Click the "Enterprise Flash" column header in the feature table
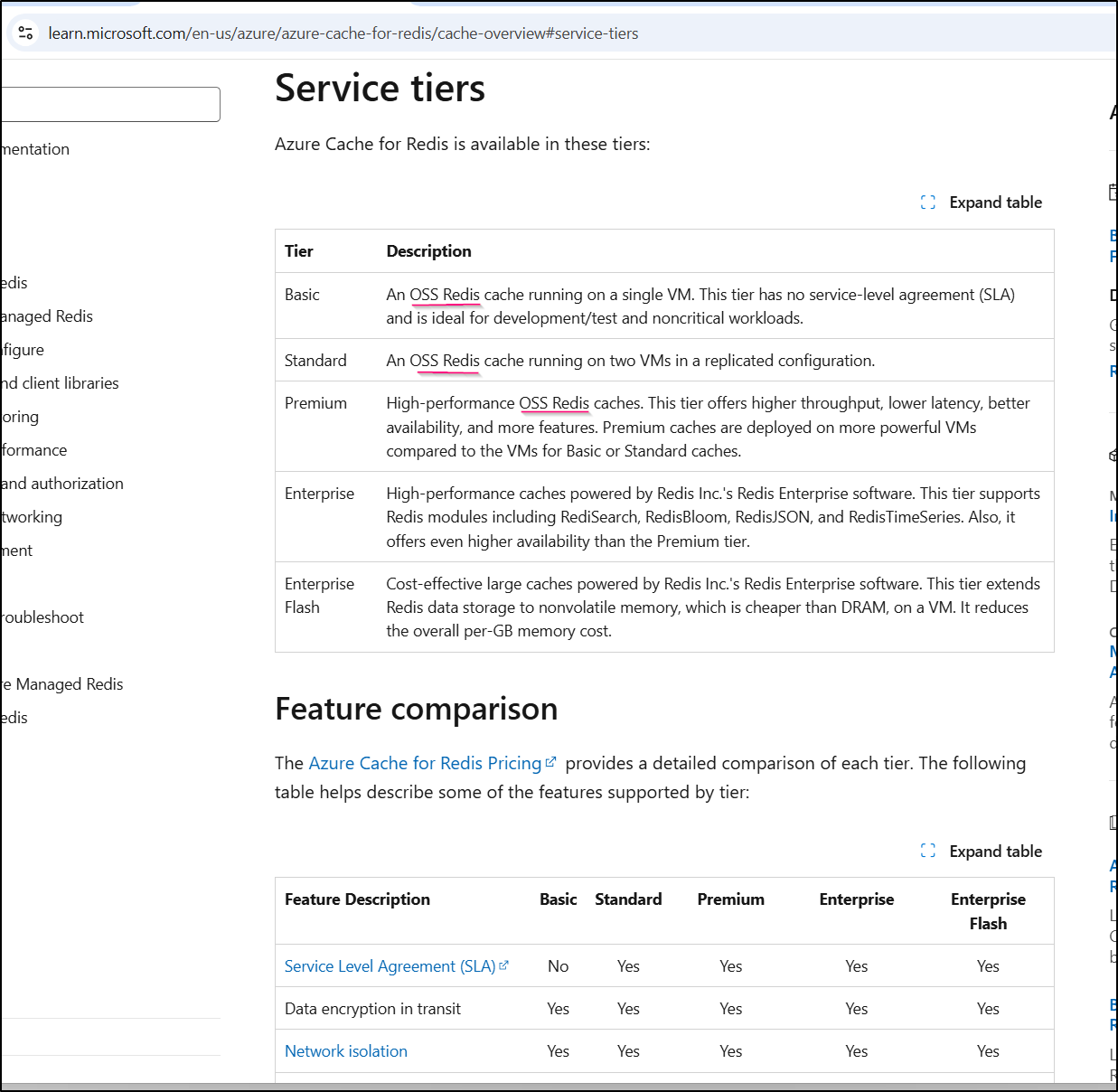The image size is (1118, 1092). pos(988,911)
